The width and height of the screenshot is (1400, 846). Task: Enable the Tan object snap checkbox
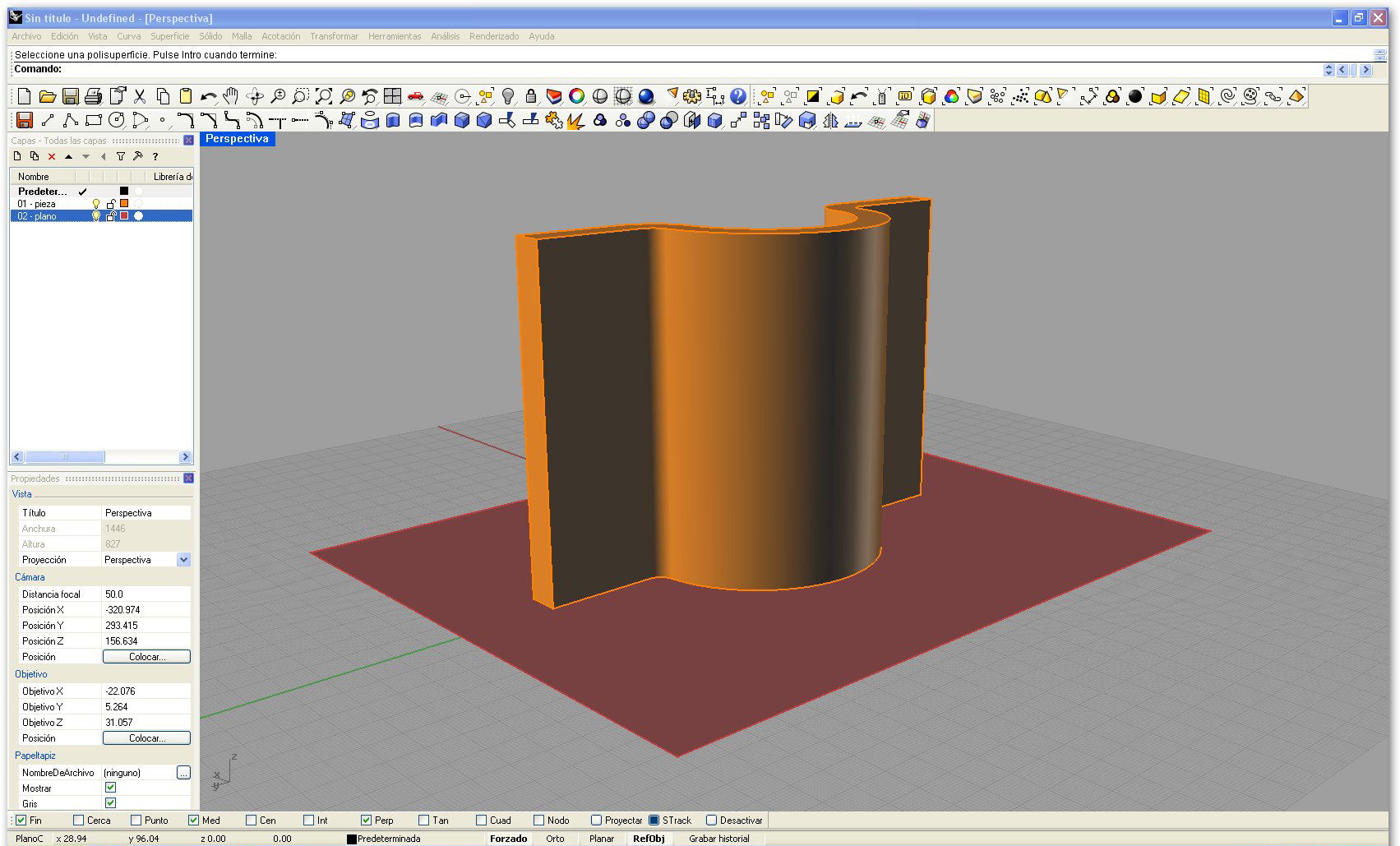point(424,820)
